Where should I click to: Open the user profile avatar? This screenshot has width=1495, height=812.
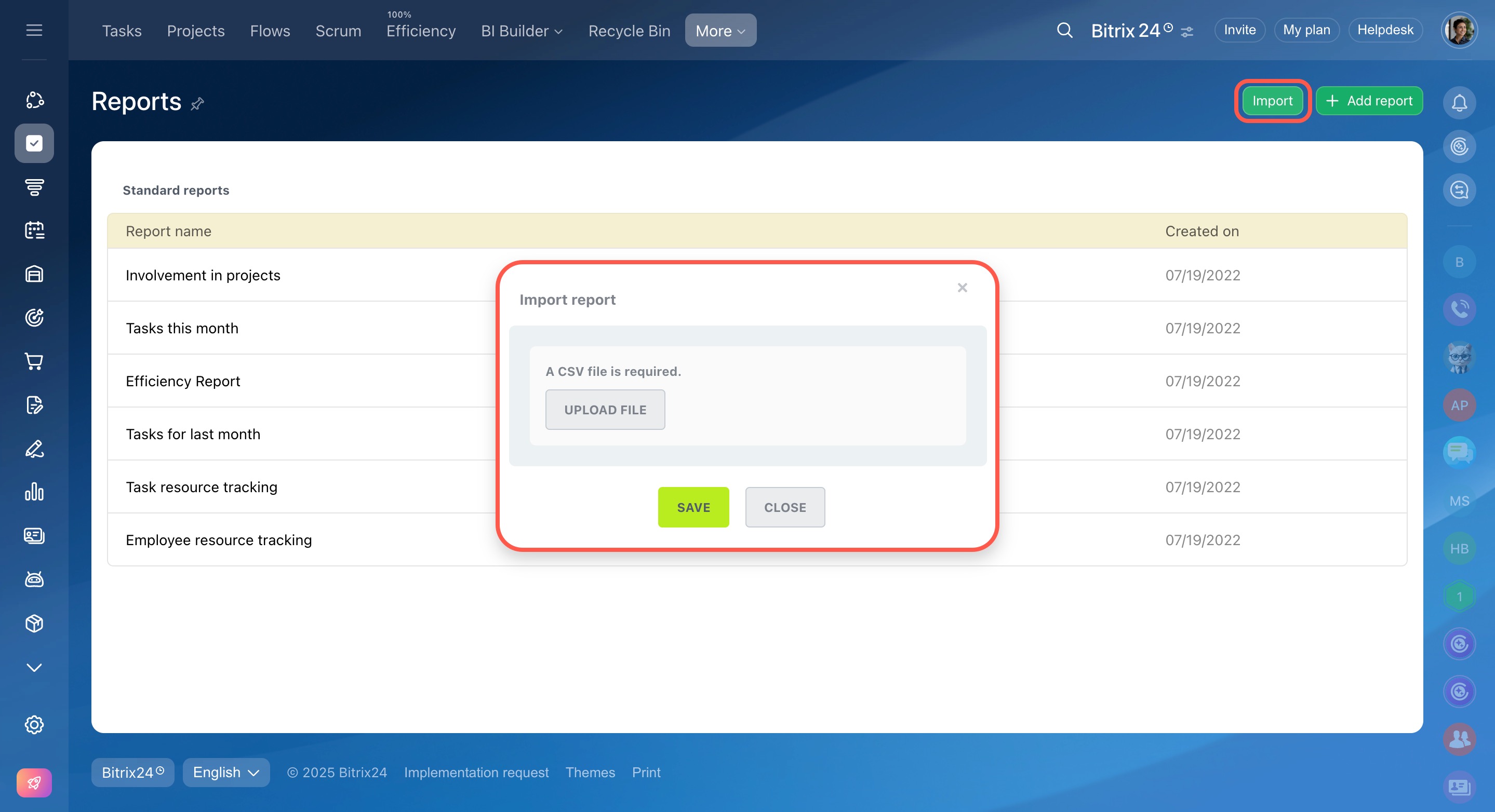coord(1459,30)
